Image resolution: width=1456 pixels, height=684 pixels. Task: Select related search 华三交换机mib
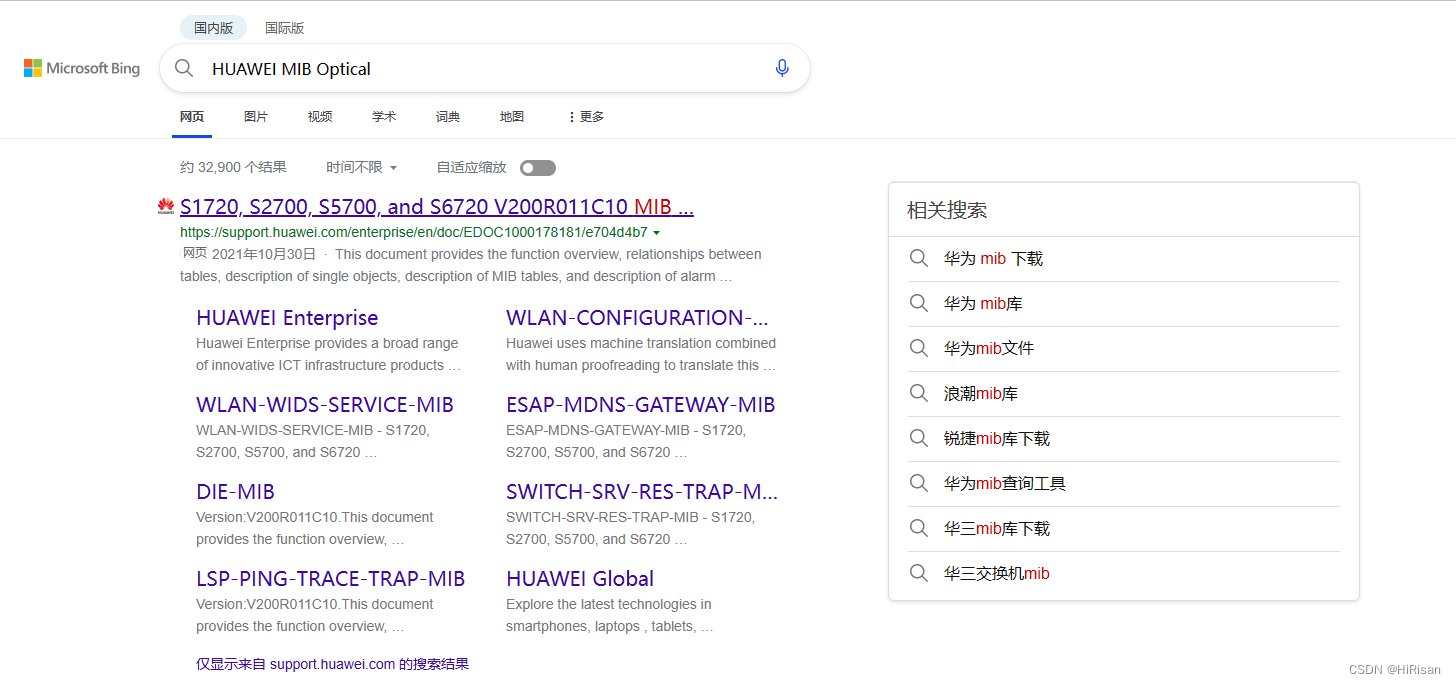tap(997, 574)
